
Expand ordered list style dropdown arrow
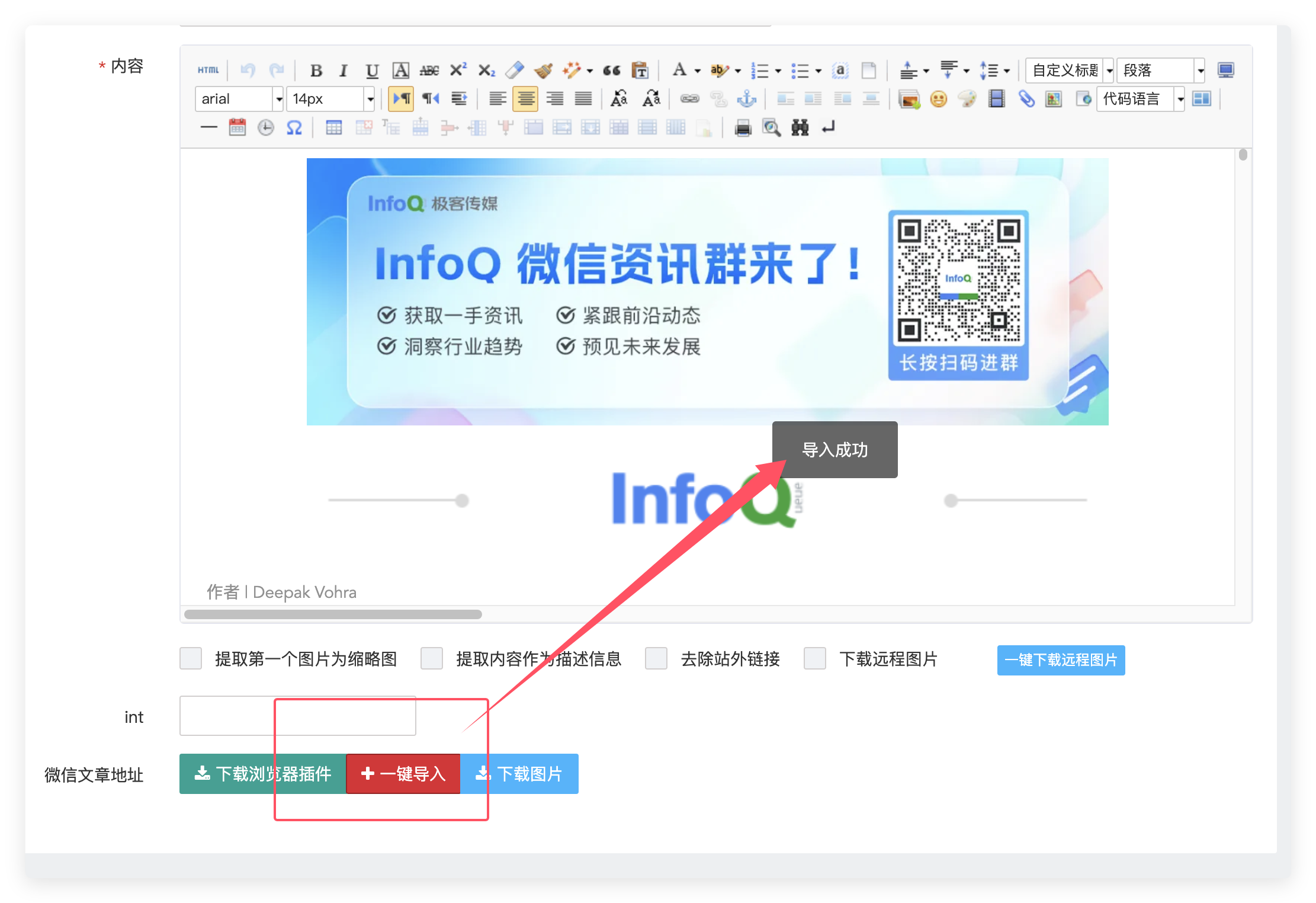[778, 71]
